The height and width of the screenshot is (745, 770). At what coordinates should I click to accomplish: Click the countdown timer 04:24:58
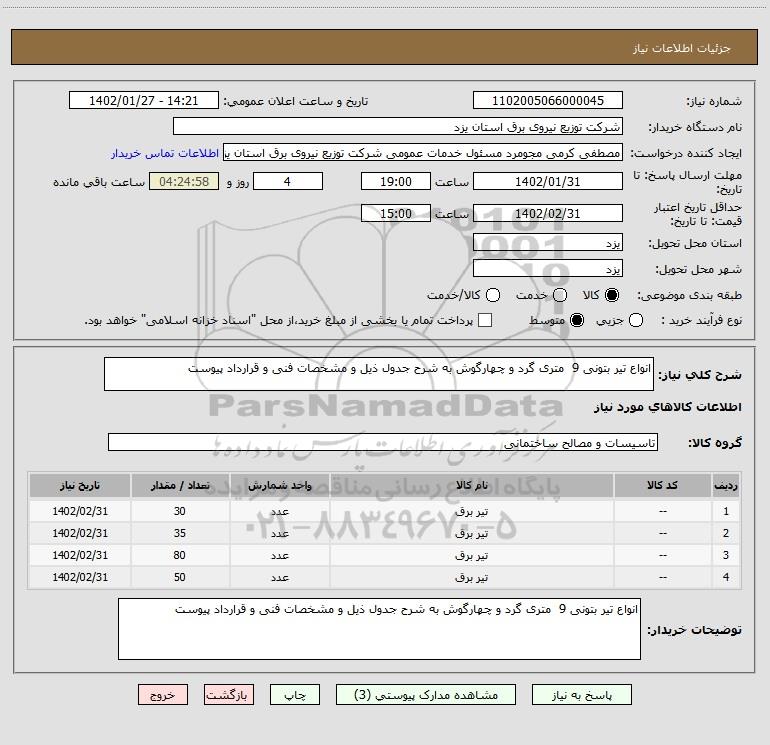click(184, 181)
